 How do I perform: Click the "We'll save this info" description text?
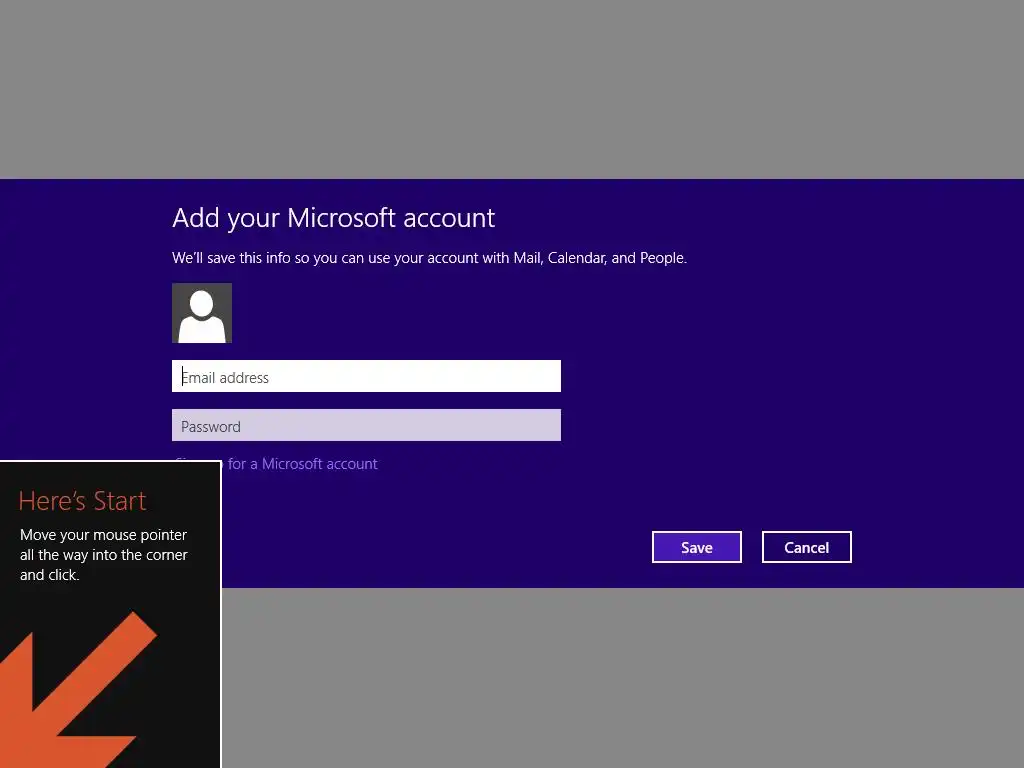(430, 258)
